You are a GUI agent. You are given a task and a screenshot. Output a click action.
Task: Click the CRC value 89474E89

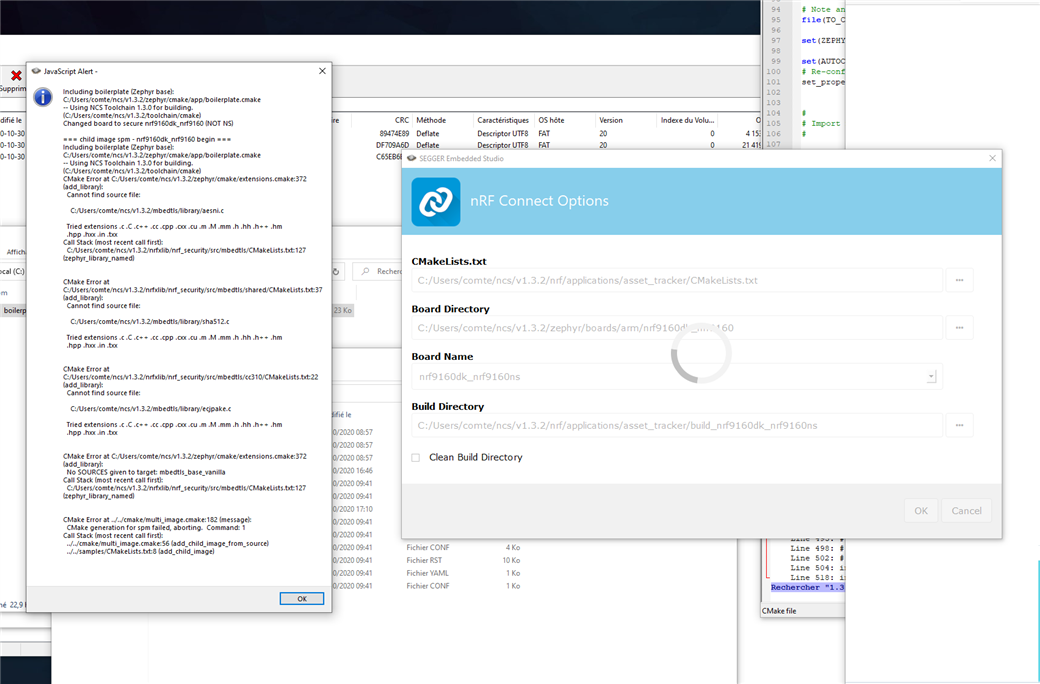pyautogui.click(x=394, y=133)
